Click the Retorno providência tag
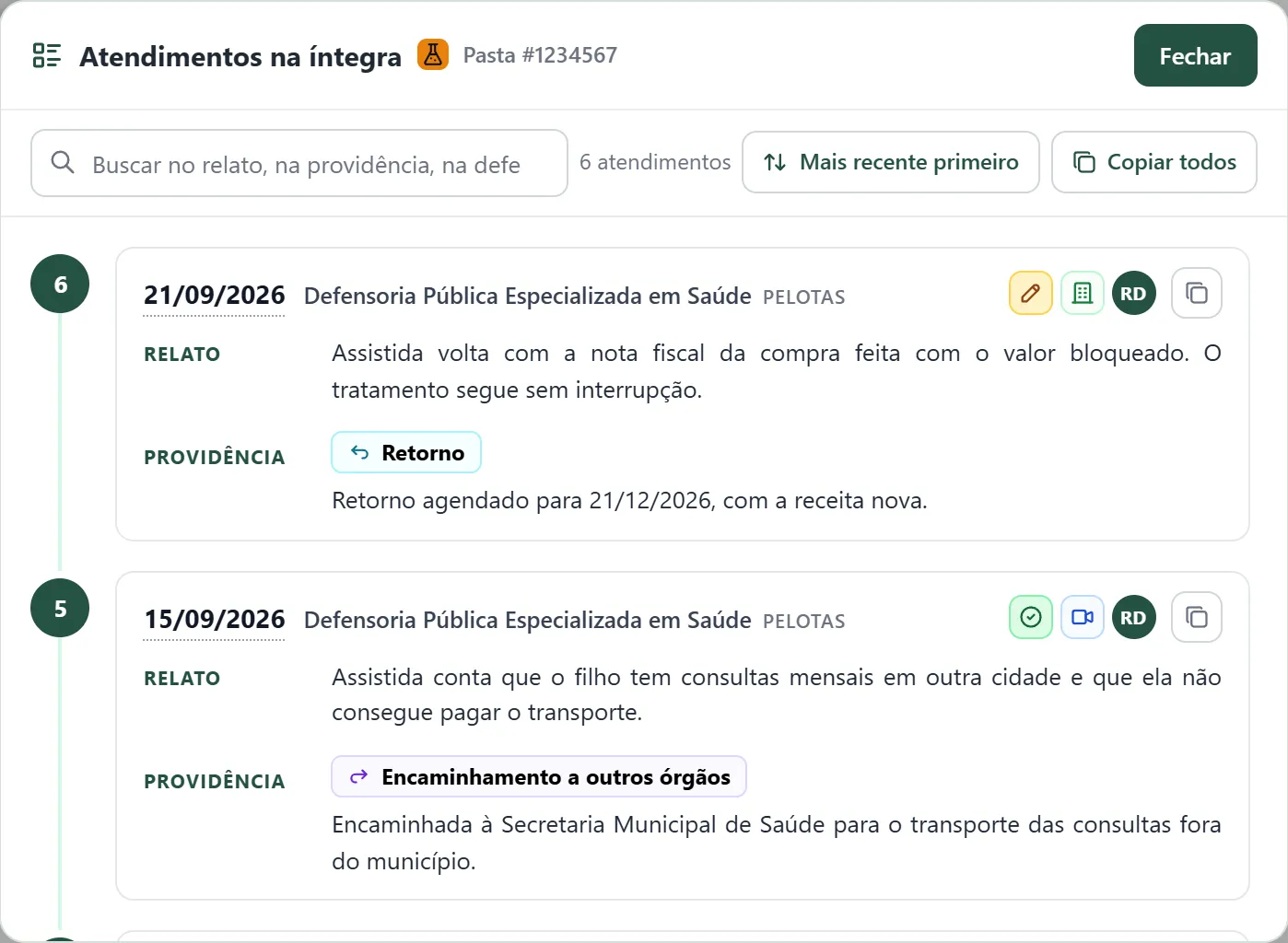 [x=406, y=452]
